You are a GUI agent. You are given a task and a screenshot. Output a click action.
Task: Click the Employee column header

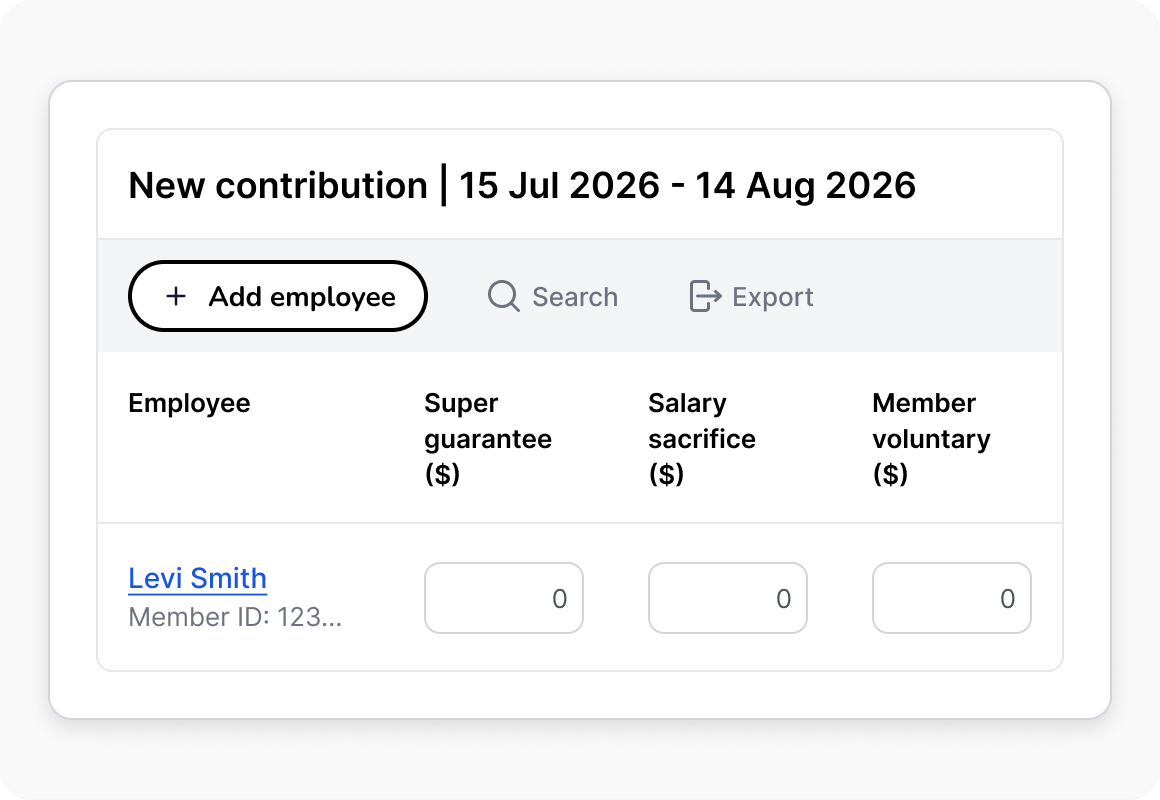click(x=189, y=403)
